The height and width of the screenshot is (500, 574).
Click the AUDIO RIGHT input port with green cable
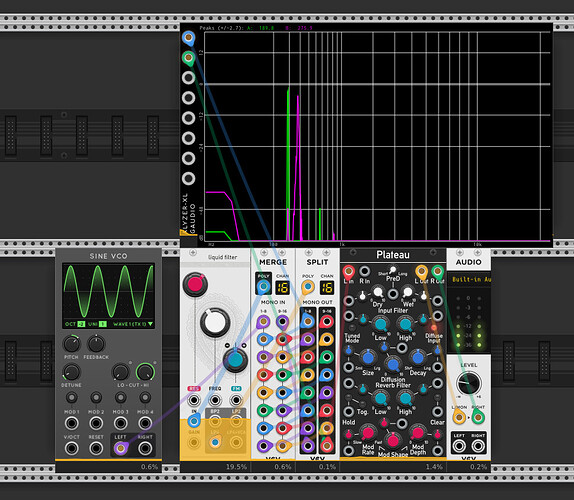click(x=478, y=417)
